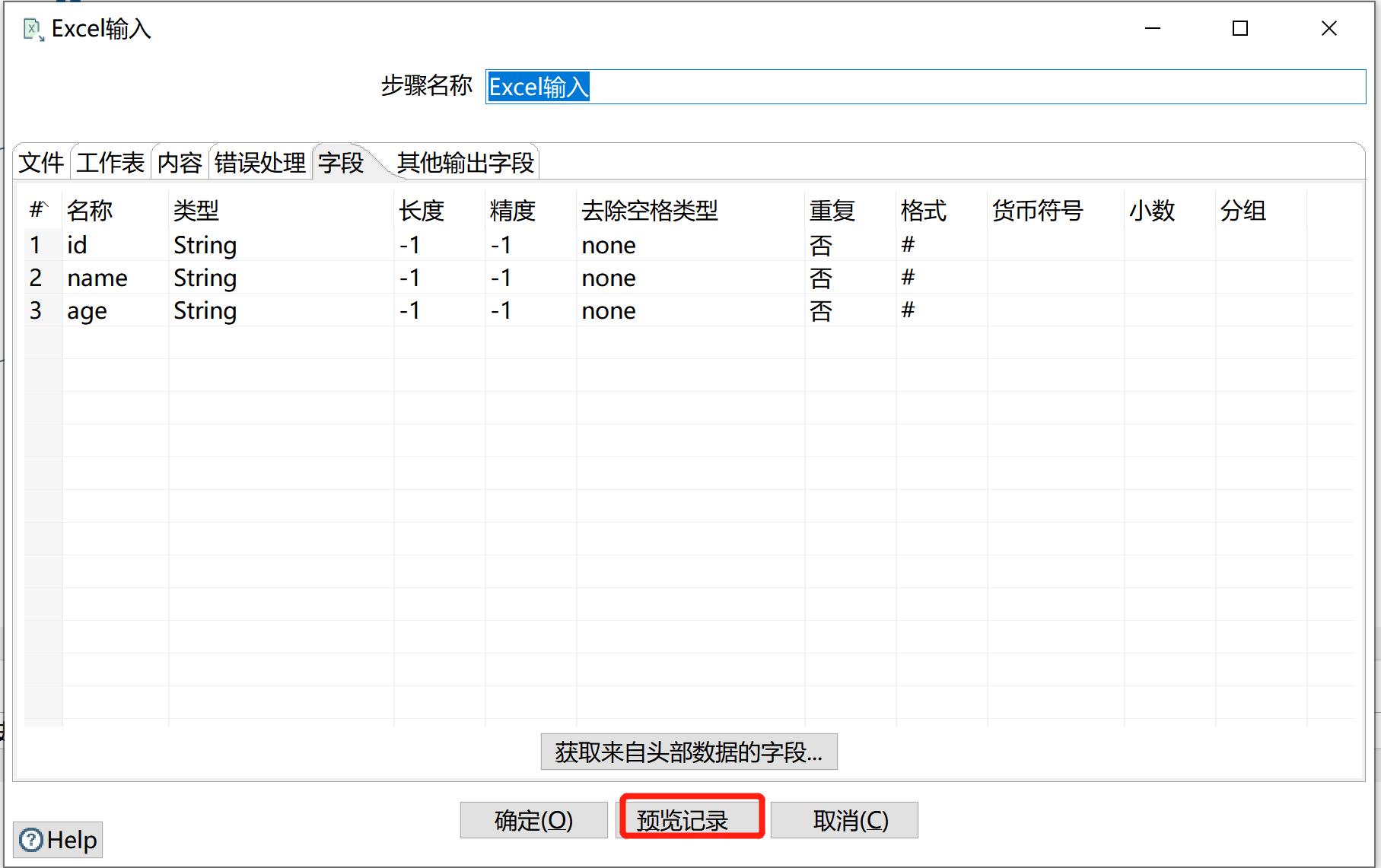The height and width of the screenshot is (868, 1381).
Task: Click the 重复 value 否 in age row
Action: pos(850,310)
